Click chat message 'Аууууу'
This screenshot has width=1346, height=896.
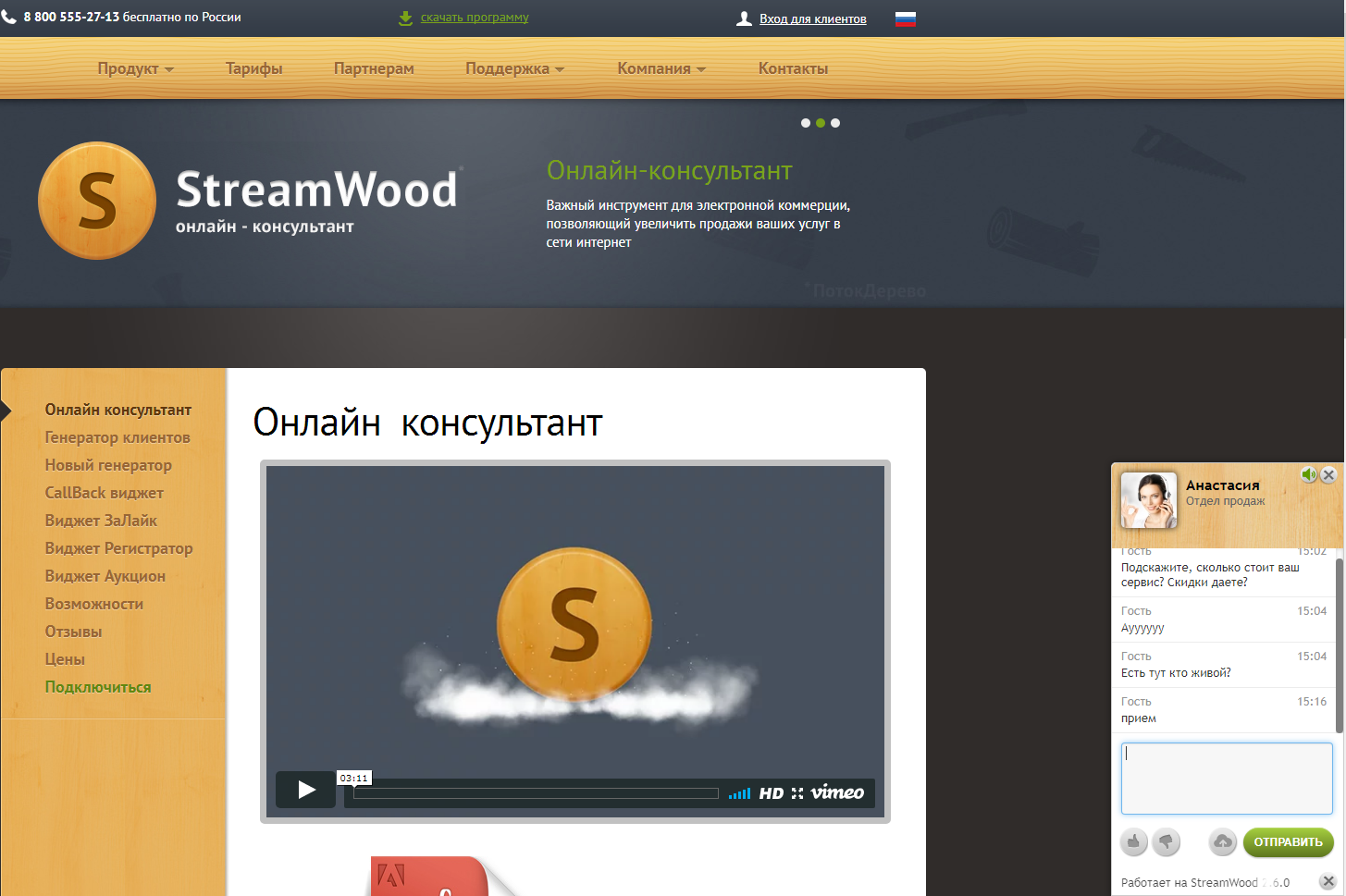pos(1142,628)
